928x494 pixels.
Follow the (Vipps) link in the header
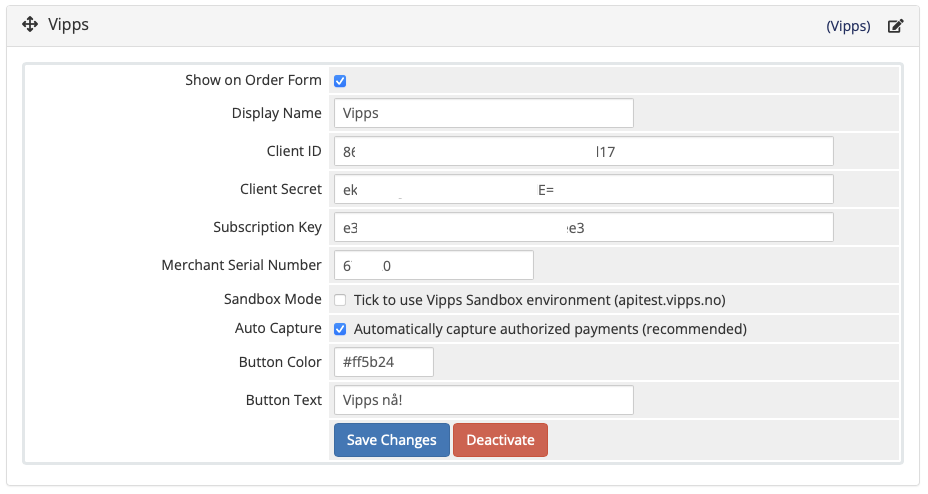pyautogui.click(x=848, y=26)
